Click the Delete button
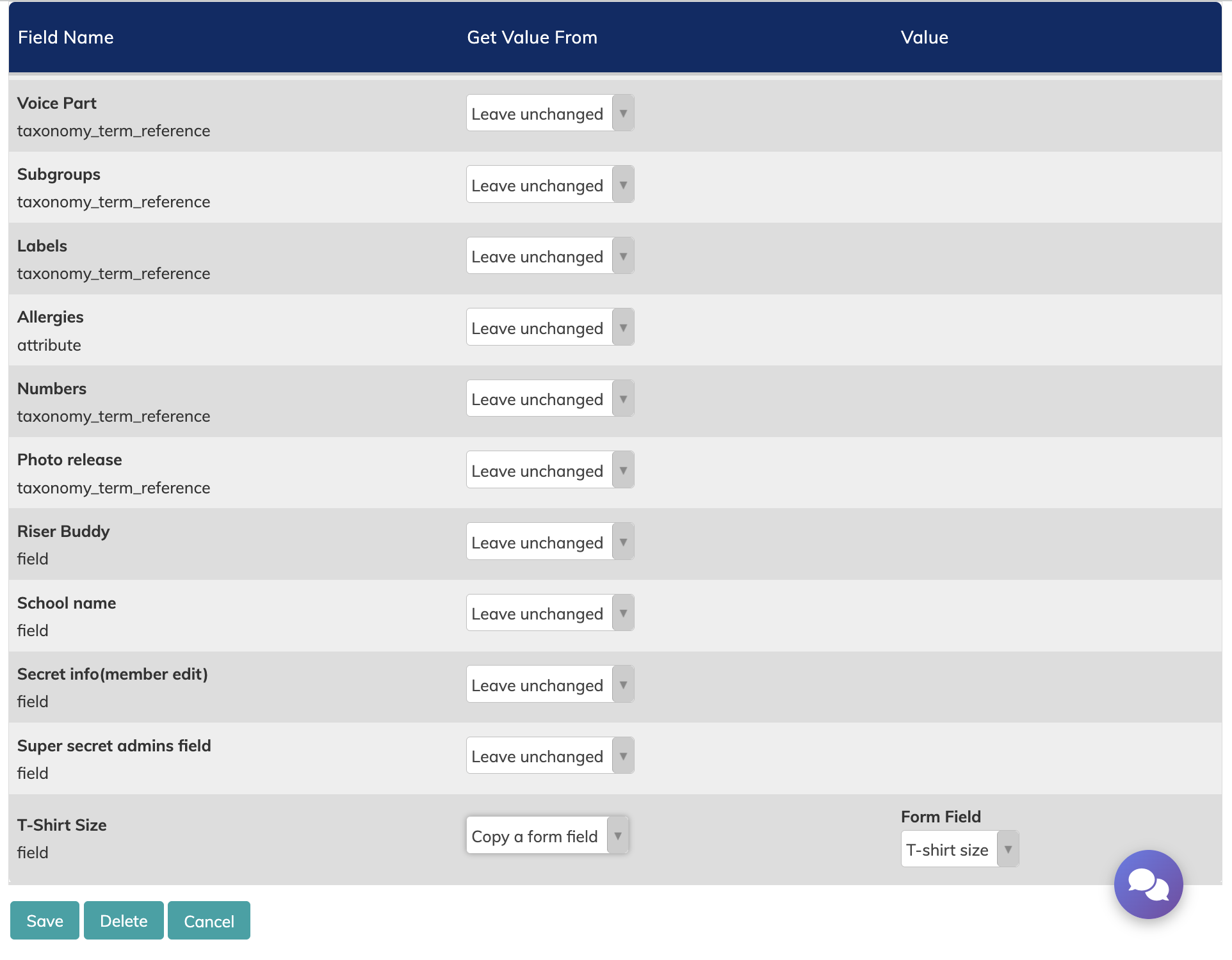The height and width of the screenshot is (960, 1232). click(x=124, y=920)
